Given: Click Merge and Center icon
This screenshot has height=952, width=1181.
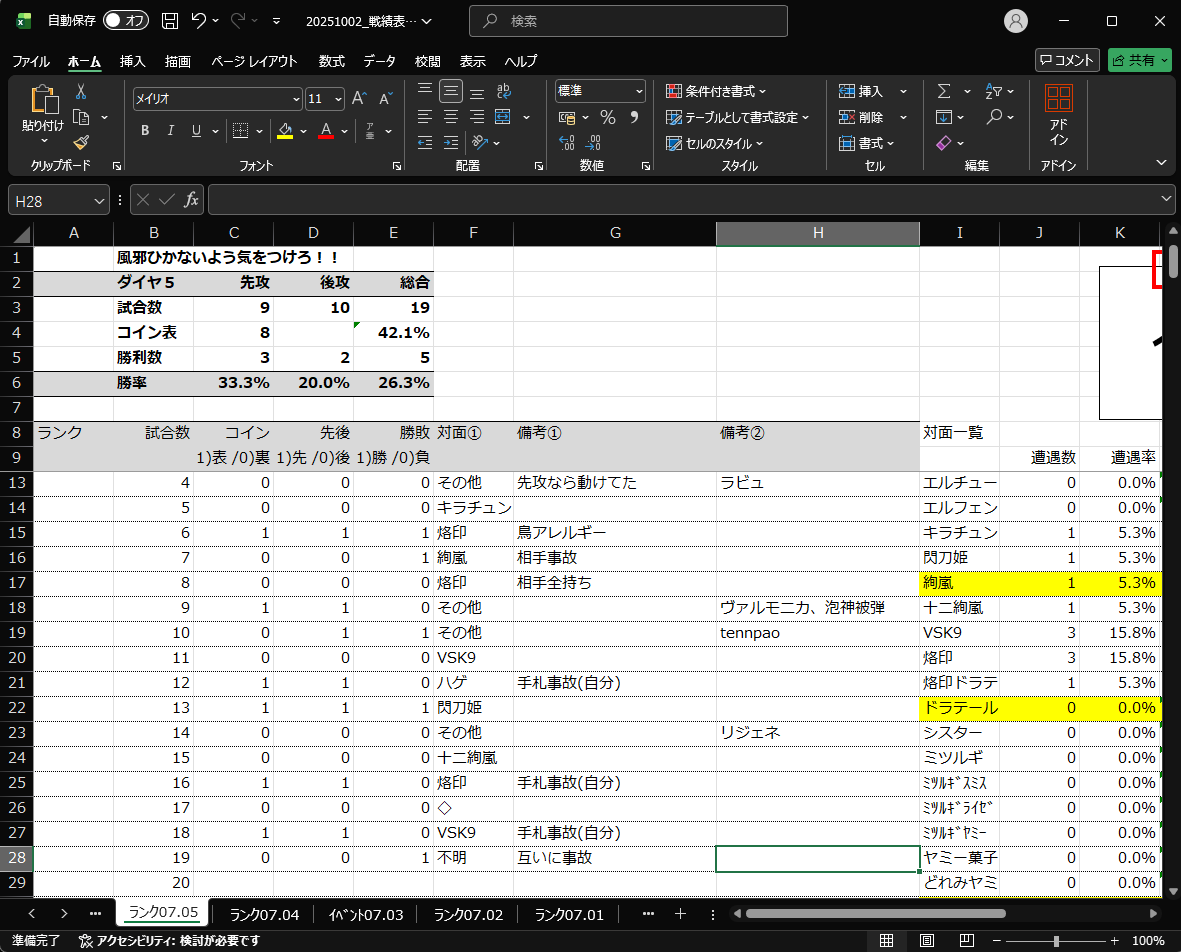Looking at the screenshot, I should point(503,117).
